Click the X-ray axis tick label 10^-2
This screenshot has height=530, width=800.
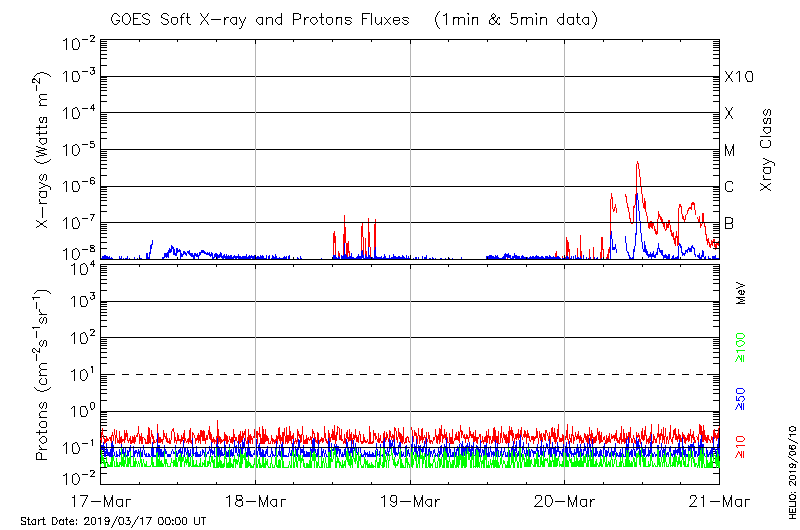pyautogui.click(x=79, y=43)
